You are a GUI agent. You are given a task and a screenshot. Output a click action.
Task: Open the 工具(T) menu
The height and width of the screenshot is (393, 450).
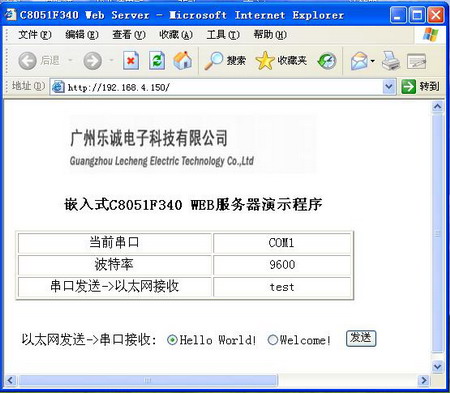click(223, 35)
